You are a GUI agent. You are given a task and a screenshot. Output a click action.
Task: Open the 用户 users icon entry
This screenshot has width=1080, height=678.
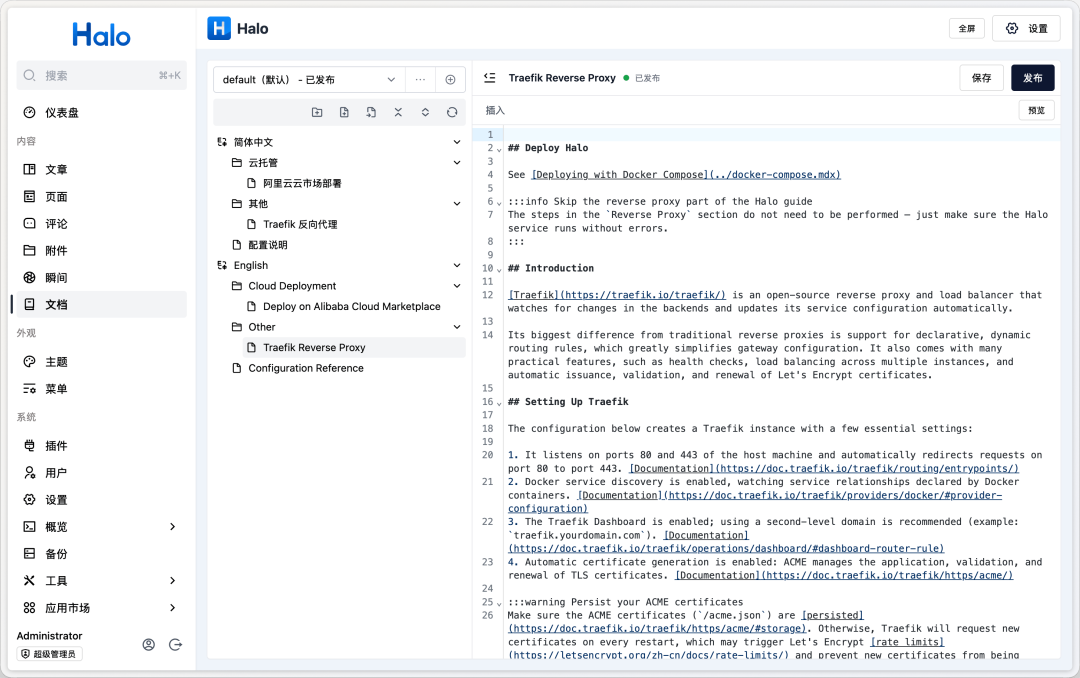(29, 473)
